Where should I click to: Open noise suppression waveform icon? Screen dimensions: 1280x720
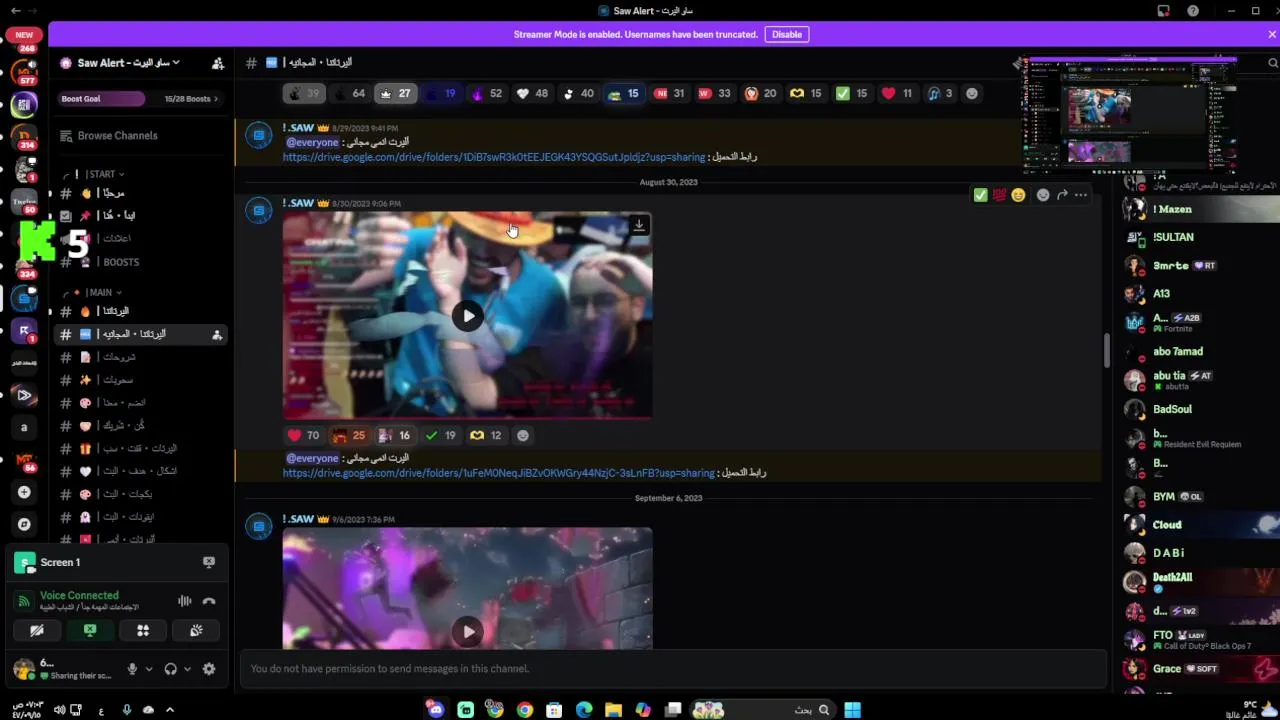pyautogui.click(x=185, y=601)
